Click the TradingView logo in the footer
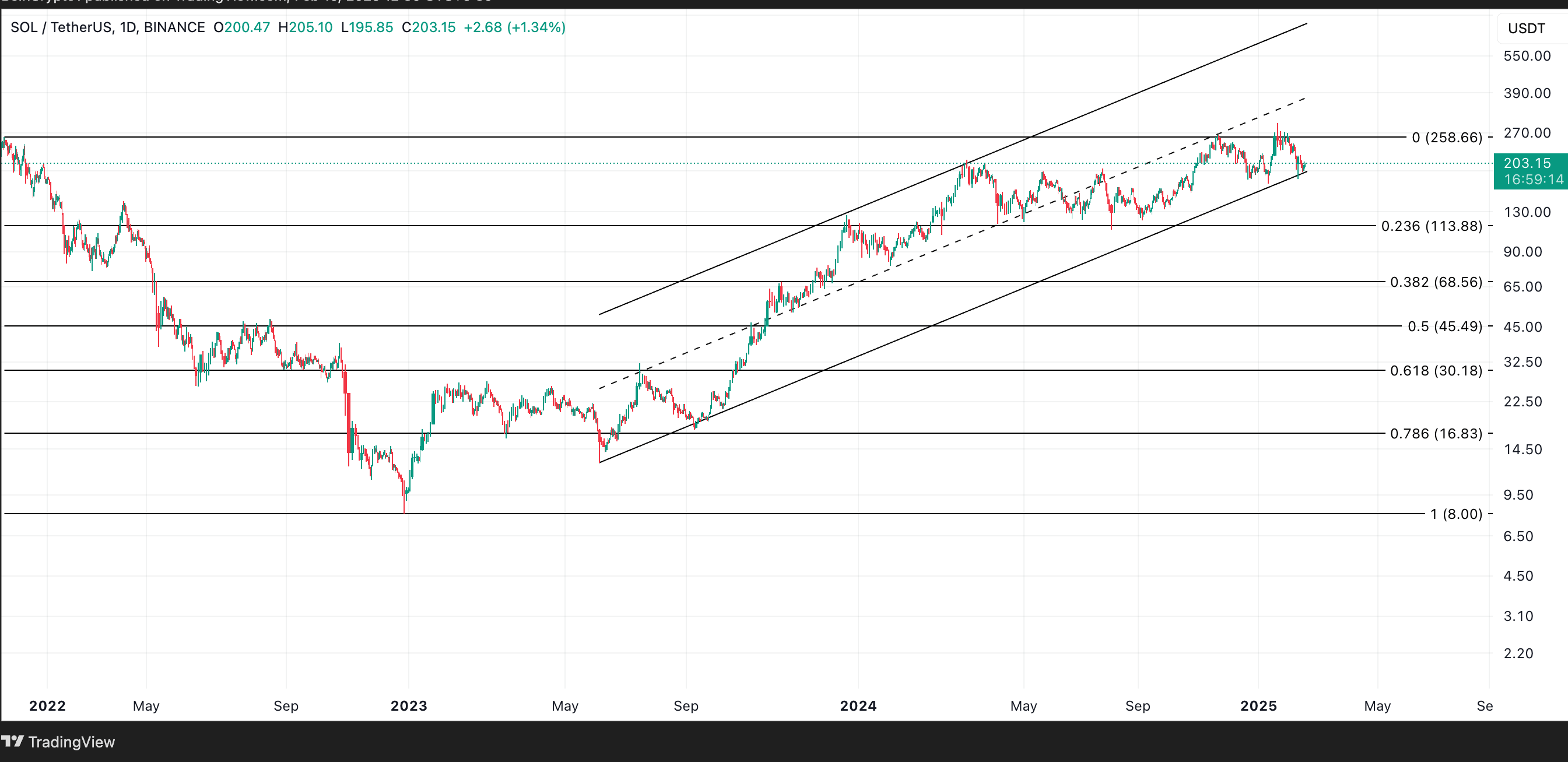1568x762 pixels. click(x=58, y=742)
